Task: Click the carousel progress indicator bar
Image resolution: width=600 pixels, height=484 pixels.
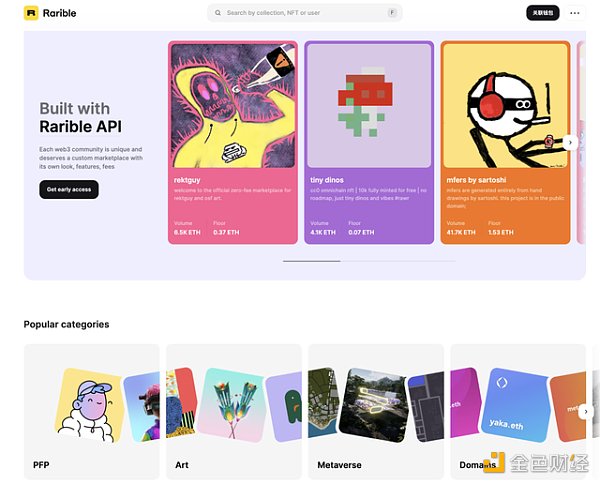Action: tap(369, 261)
